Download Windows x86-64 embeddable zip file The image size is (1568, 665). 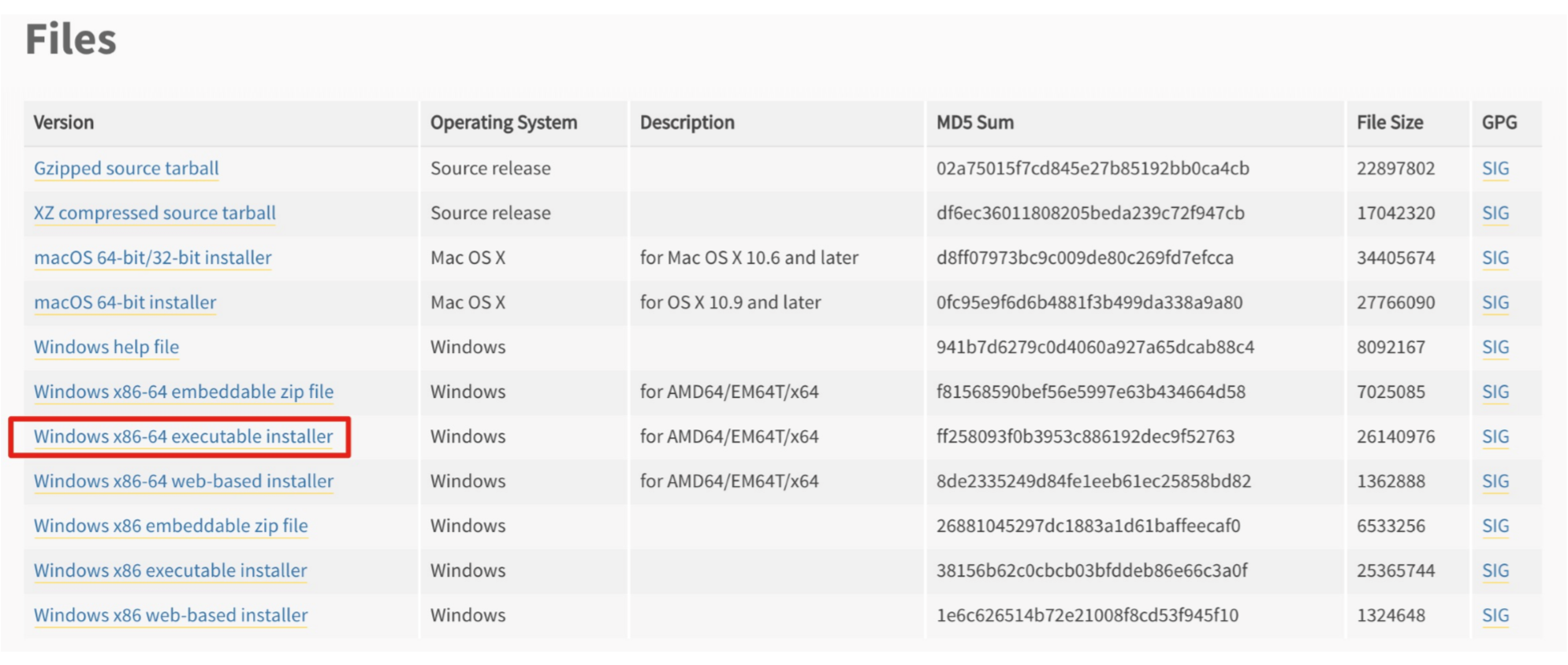pos(184,392)
